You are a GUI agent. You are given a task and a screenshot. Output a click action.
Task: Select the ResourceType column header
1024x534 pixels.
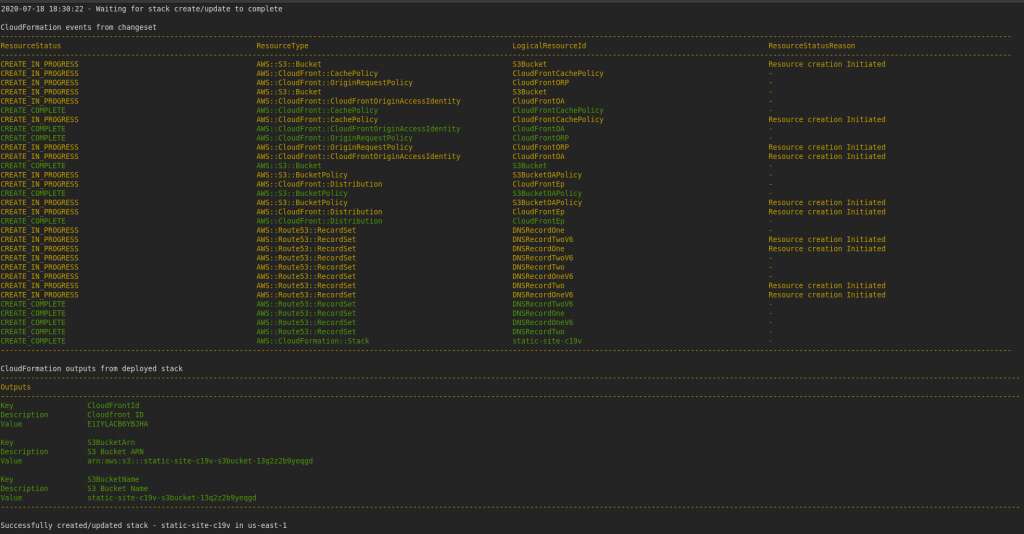pyautogui.click(x=282, y=46)
